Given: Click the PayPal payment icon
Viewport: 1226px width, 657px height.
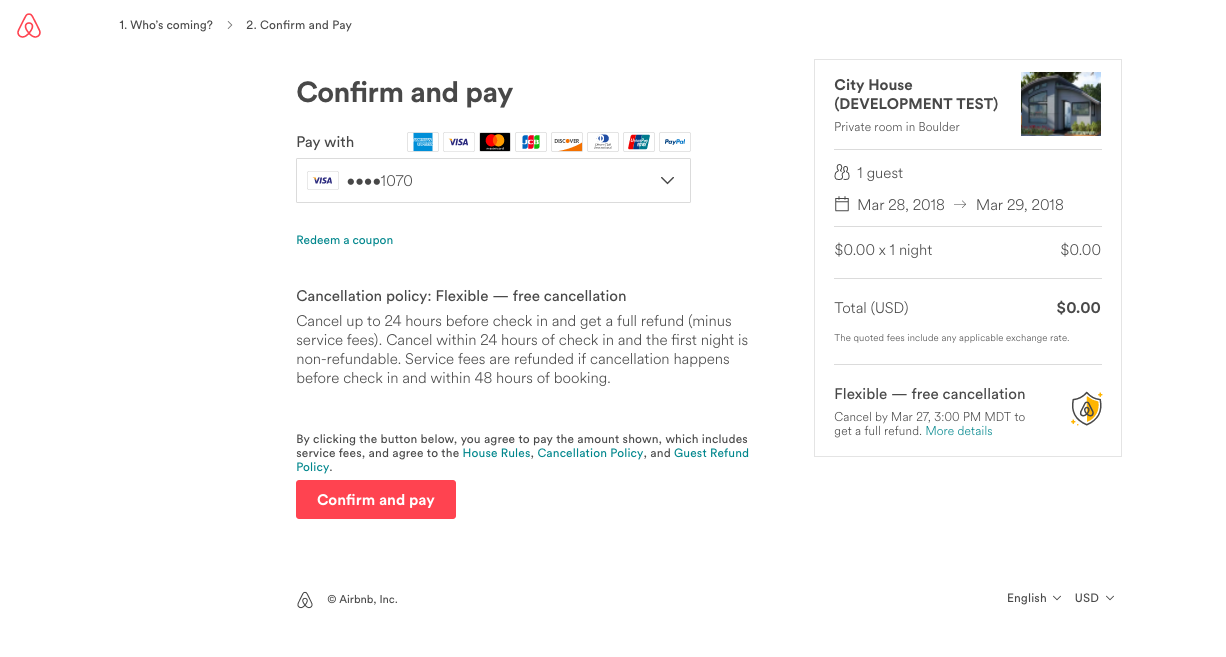Looking at the screenshot, I should pyautogui.click(x=675, y=142).
